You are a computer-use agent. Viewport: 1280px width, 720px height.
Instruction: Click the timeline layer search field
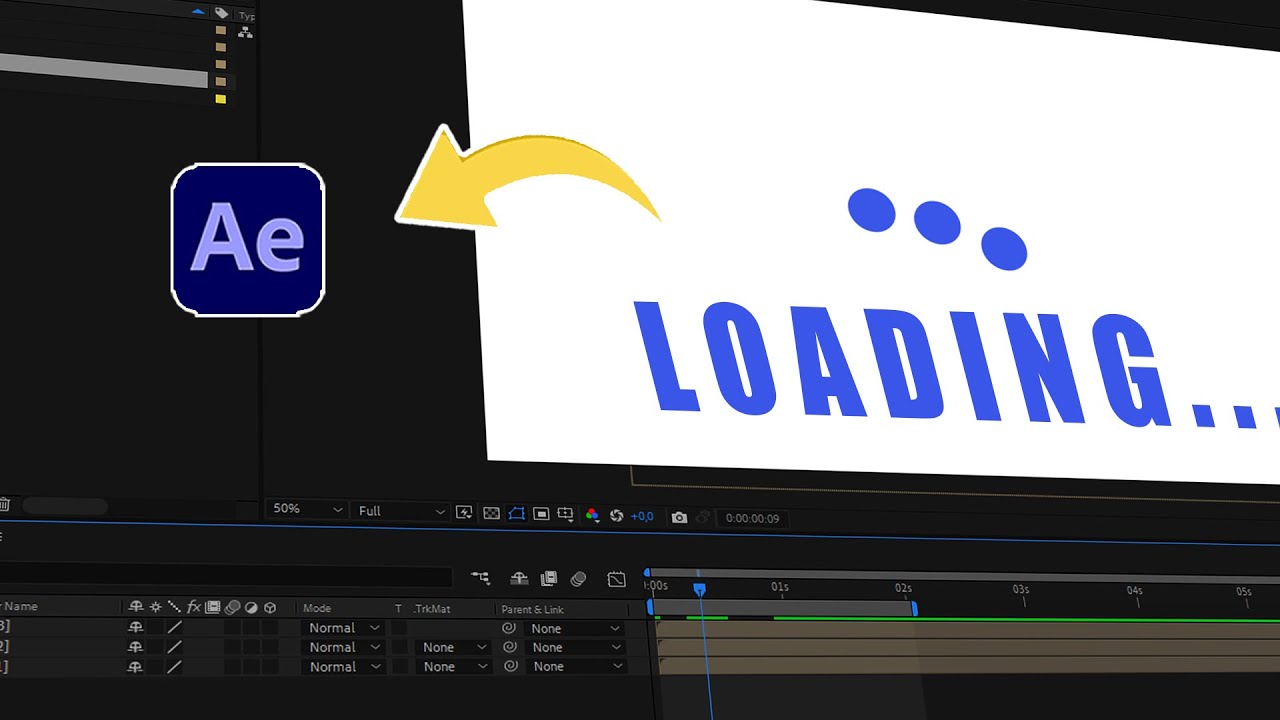pyautogui.click(x=226, y=577)
